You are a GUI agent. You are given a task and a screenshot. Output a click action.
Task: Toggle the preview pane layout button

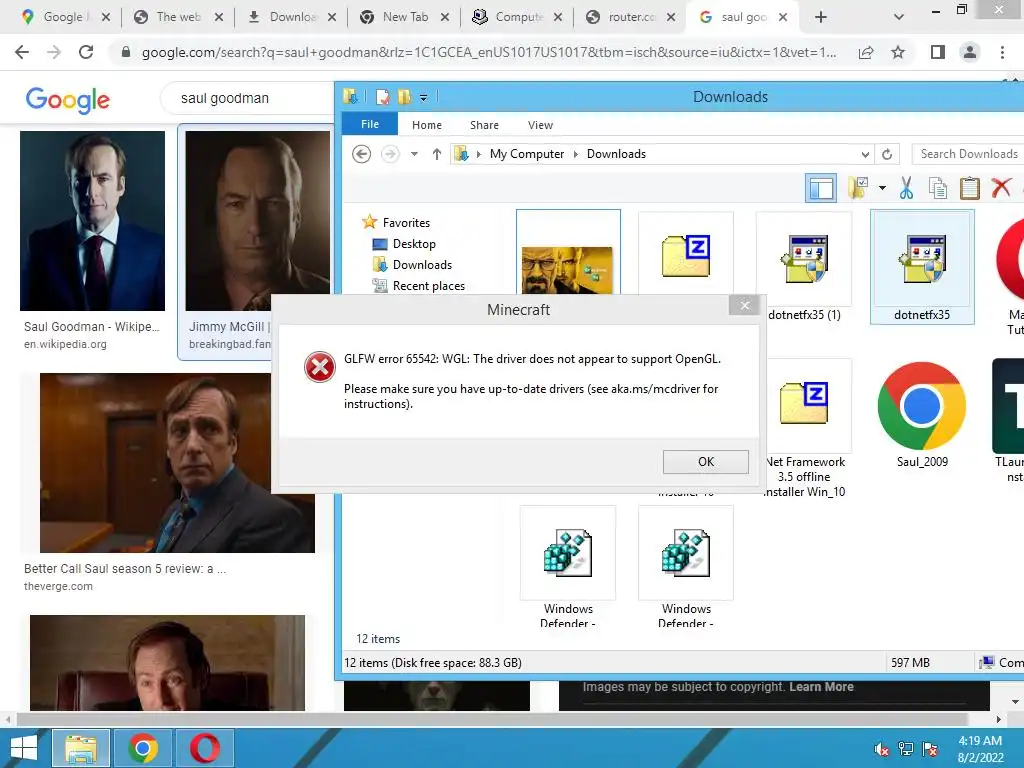pyautogui.click(x=821, y=189)
